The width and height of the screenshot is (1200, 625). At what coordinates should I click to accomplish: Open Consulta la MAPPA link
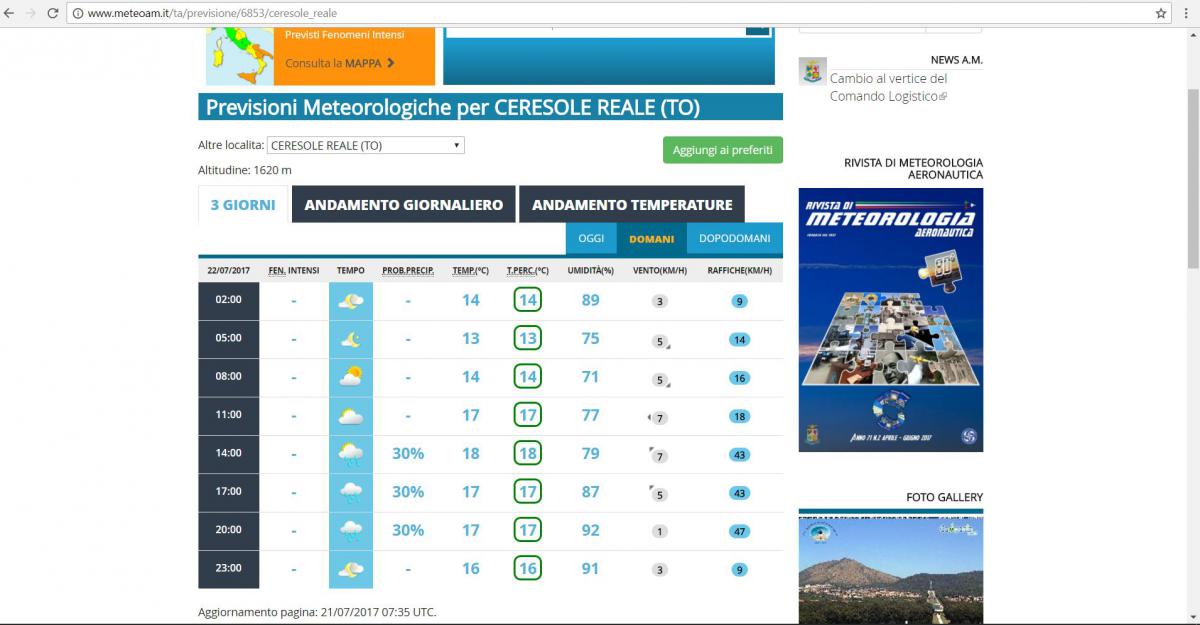tap(340, 63)
